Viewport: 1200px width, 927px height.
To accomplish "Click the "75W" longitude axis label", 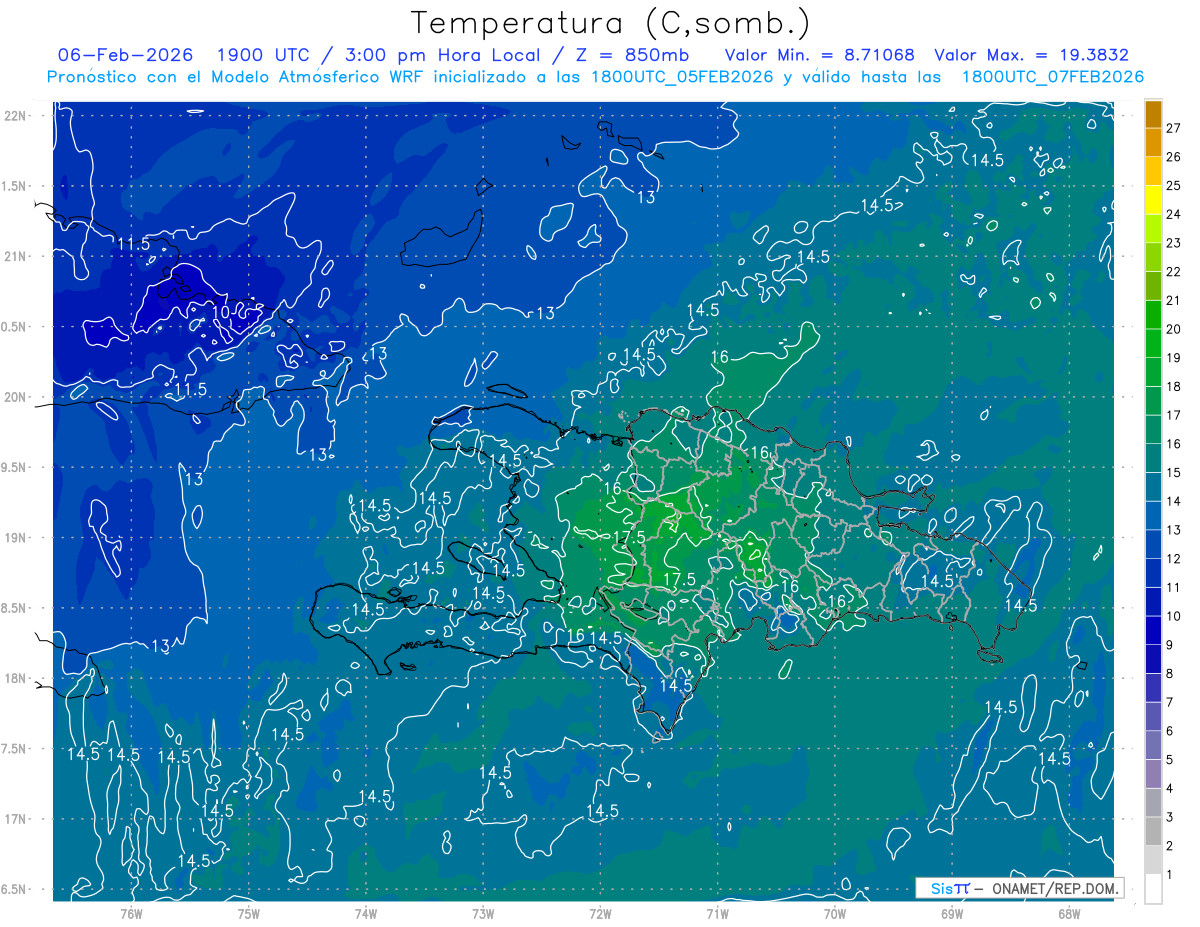I will click(x=248, y=913).
